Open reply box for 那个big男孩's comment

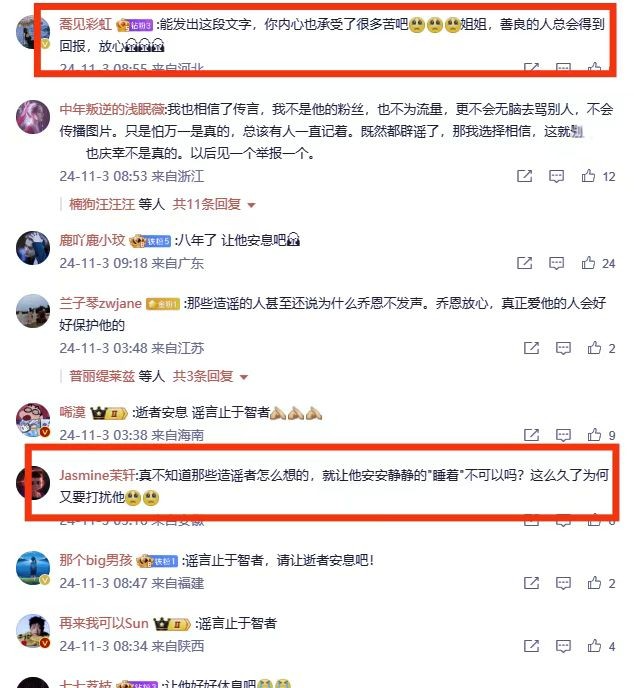563,583
